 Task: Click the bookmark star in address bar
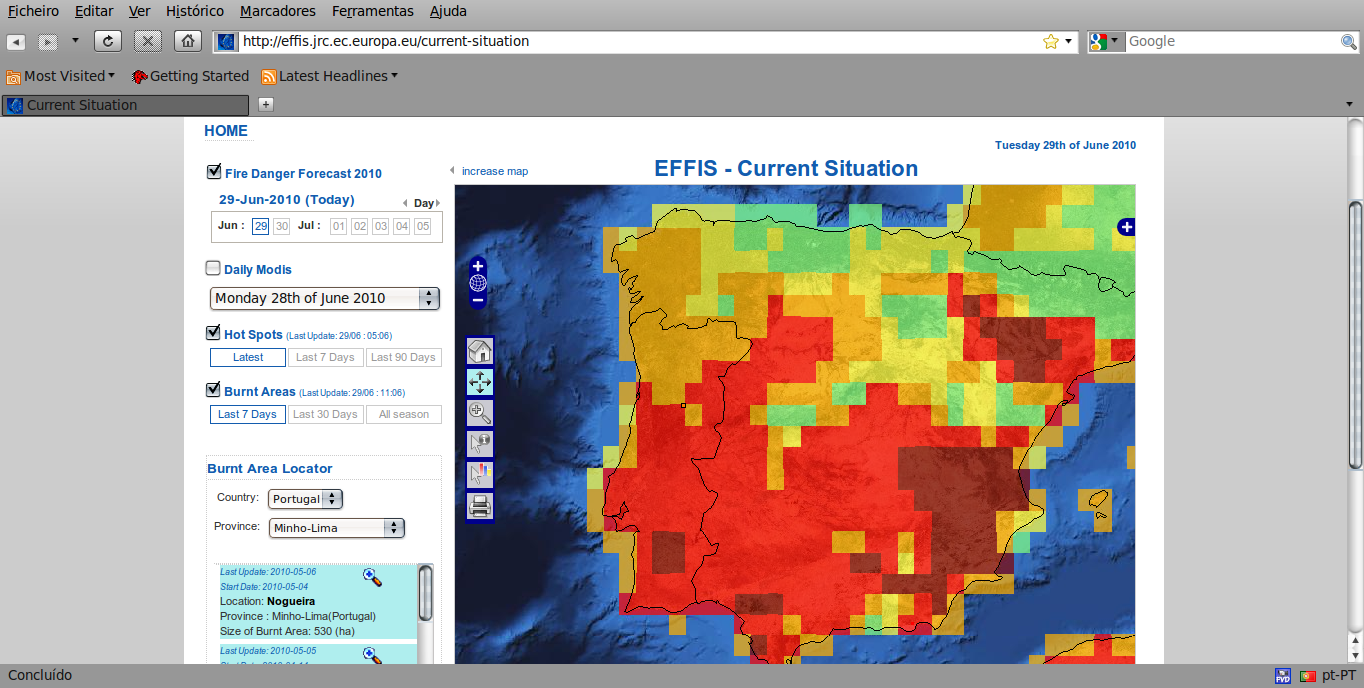point(1051,42)
